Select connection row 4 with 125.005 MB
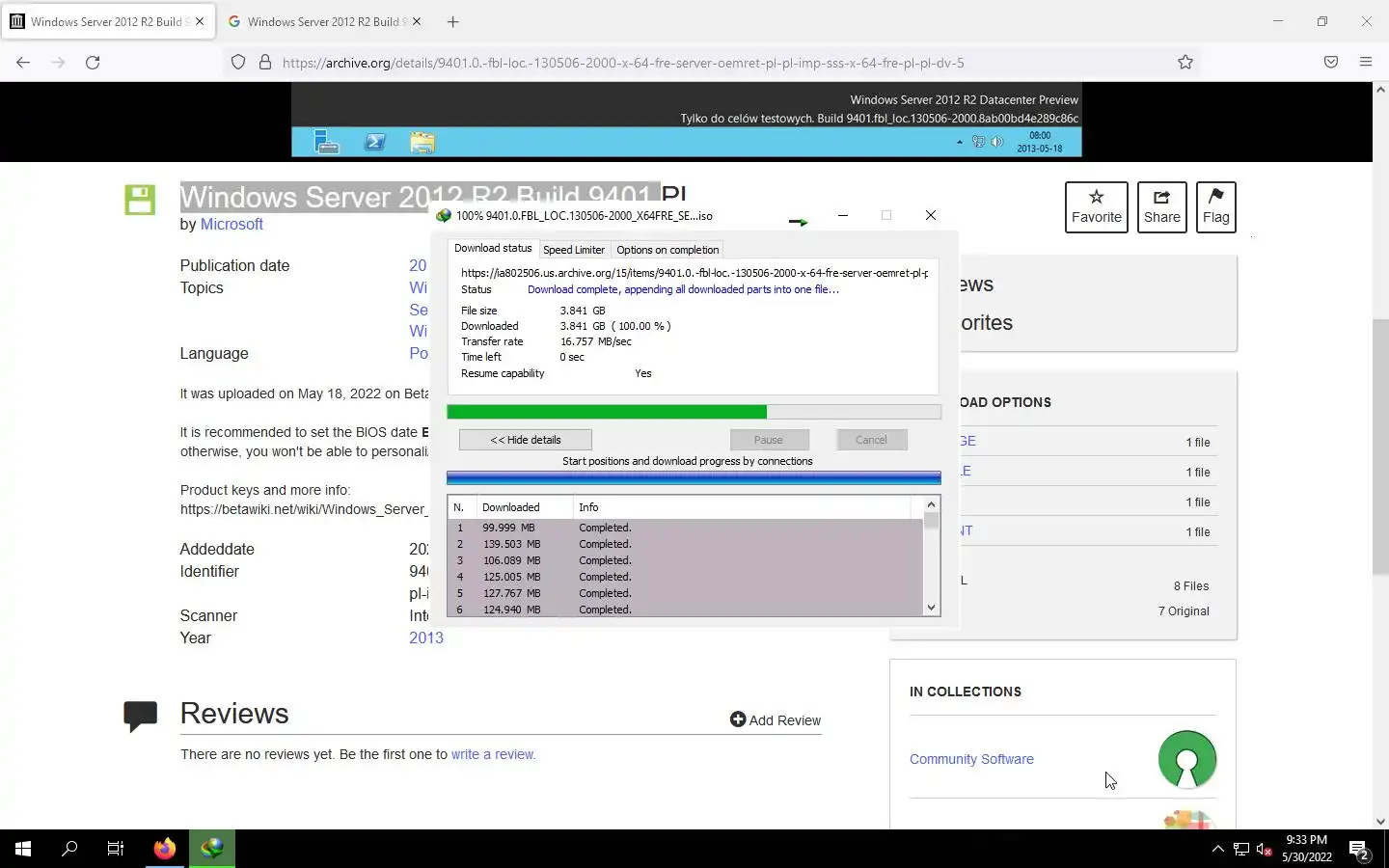Image resolution: width=1389 pixels, height=868 pixels. 685,577
